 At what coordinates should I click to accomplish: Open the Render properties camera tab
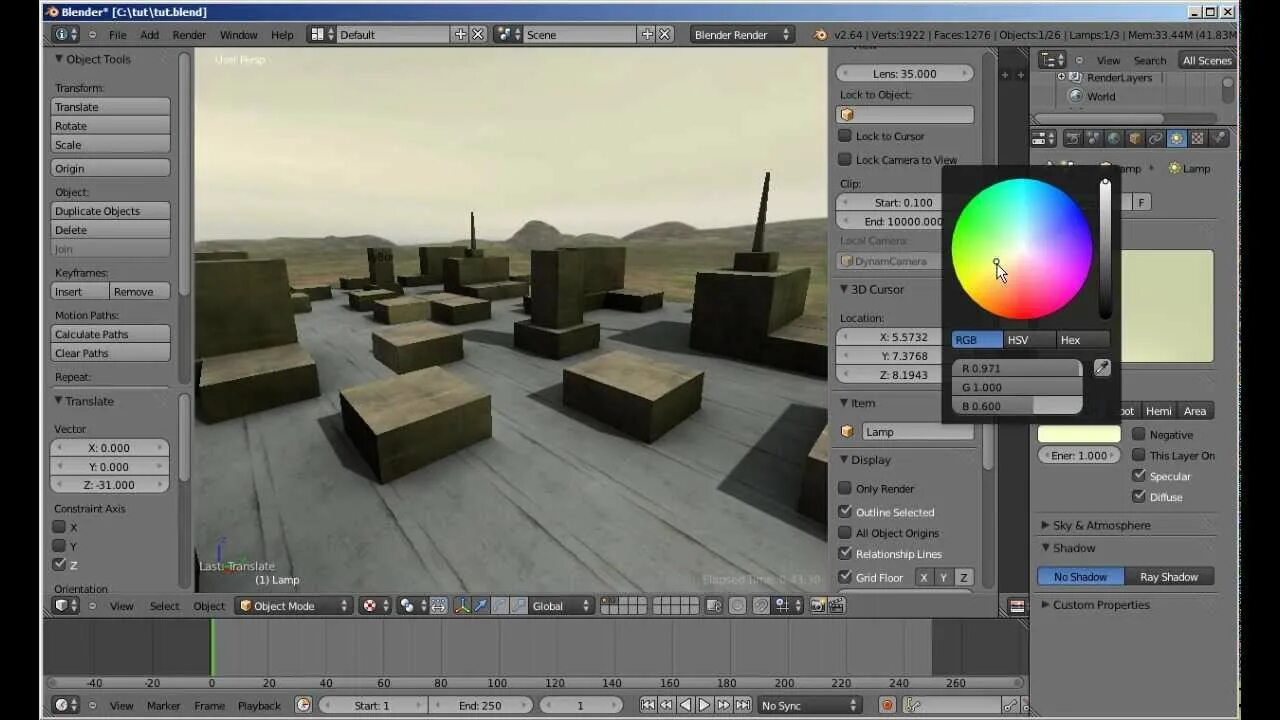coord(1072,139)
